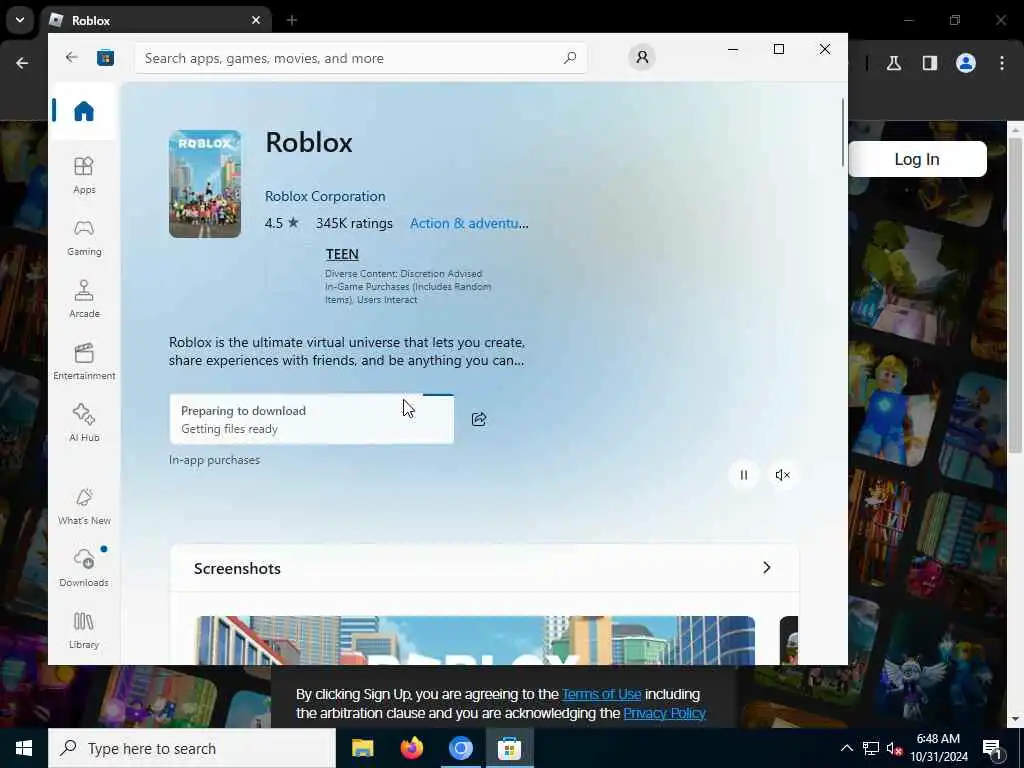
Task: Open the browser three-dot menu
Action: click(1002, 63)
